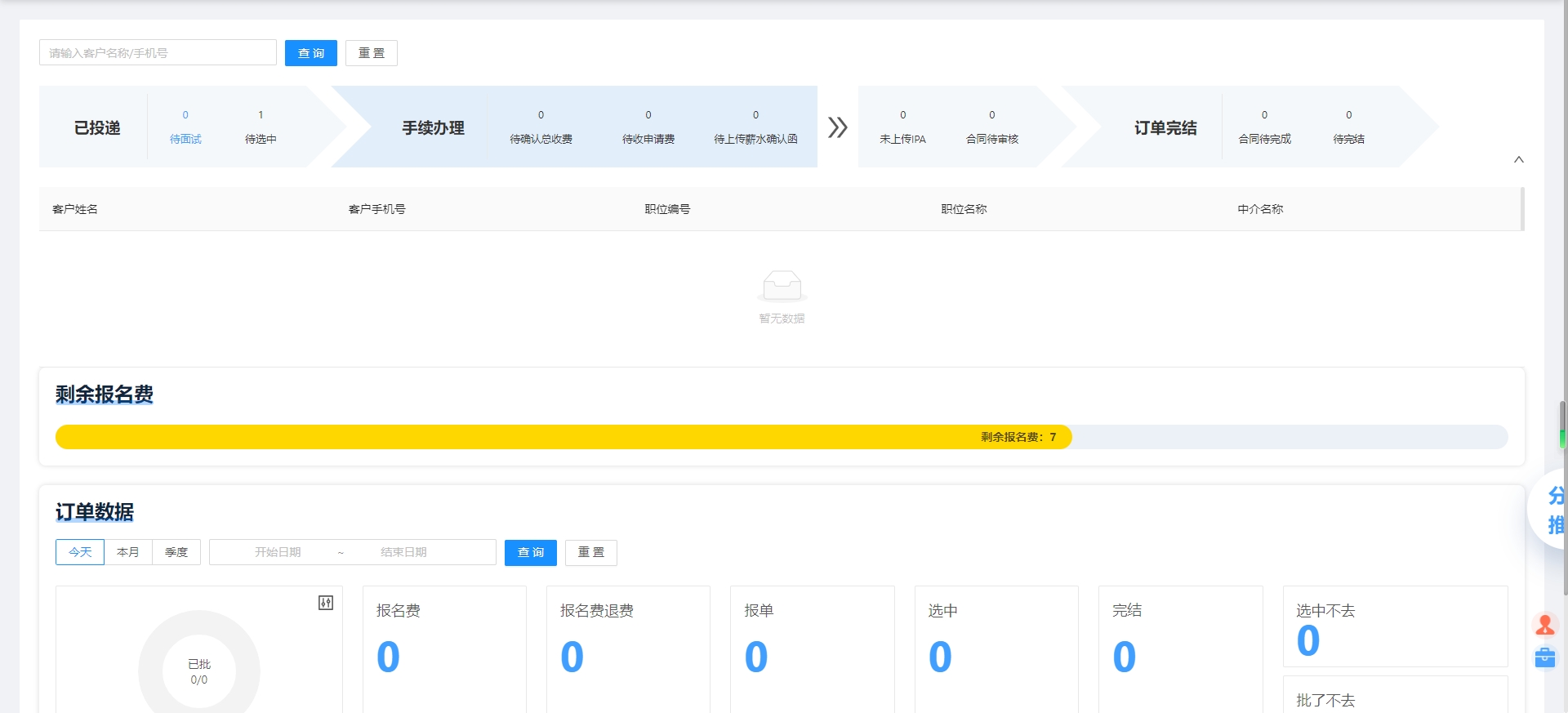Click the 重置 button in 订单数据 section
Screen dimensions: 1568x713
591,553
